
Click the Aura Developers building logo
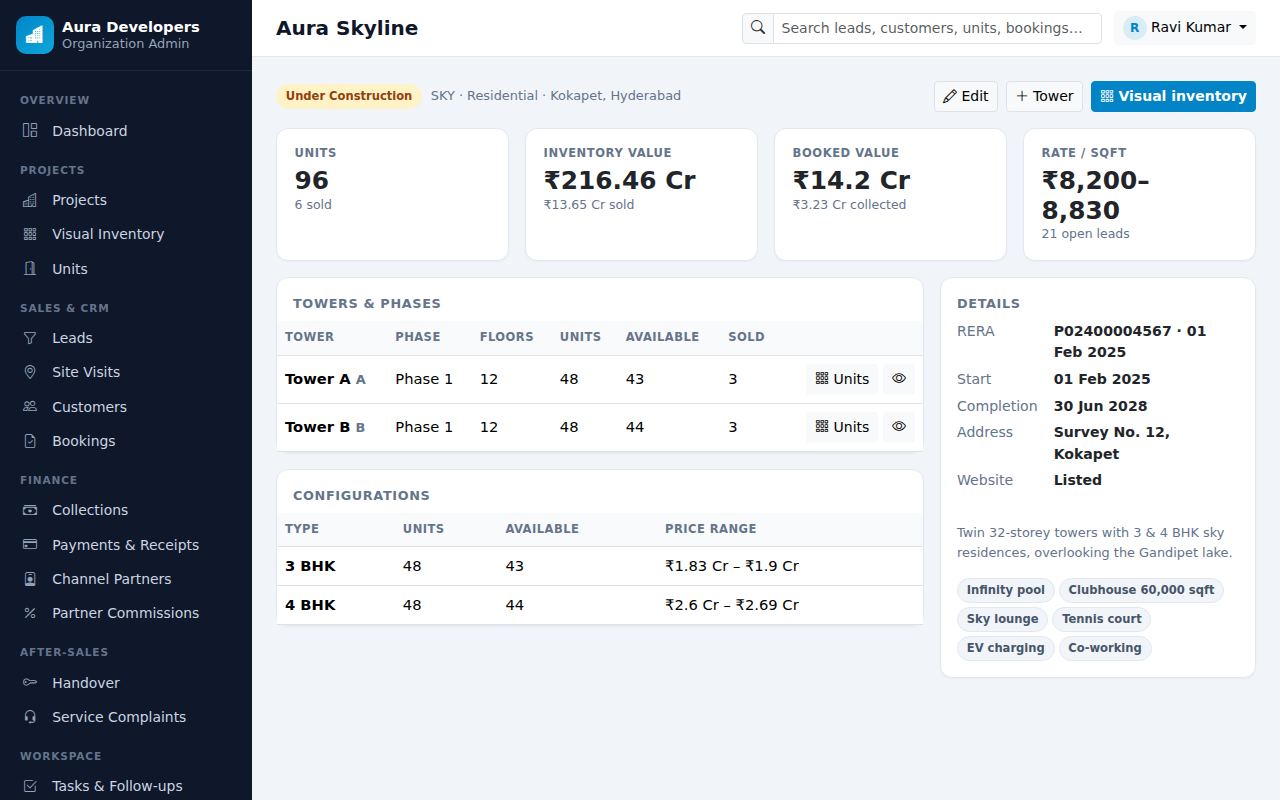35,35
